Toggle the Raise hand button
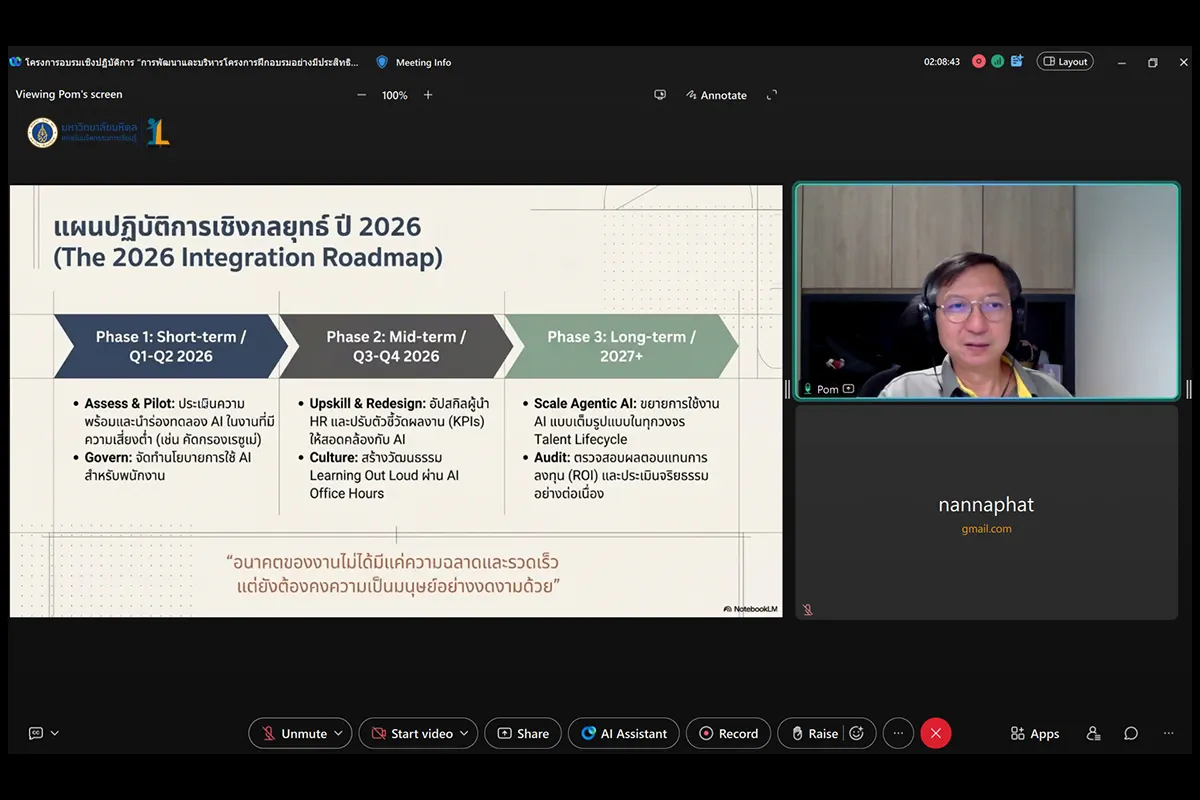This screenshot has width=1200, height=800. 814,733
